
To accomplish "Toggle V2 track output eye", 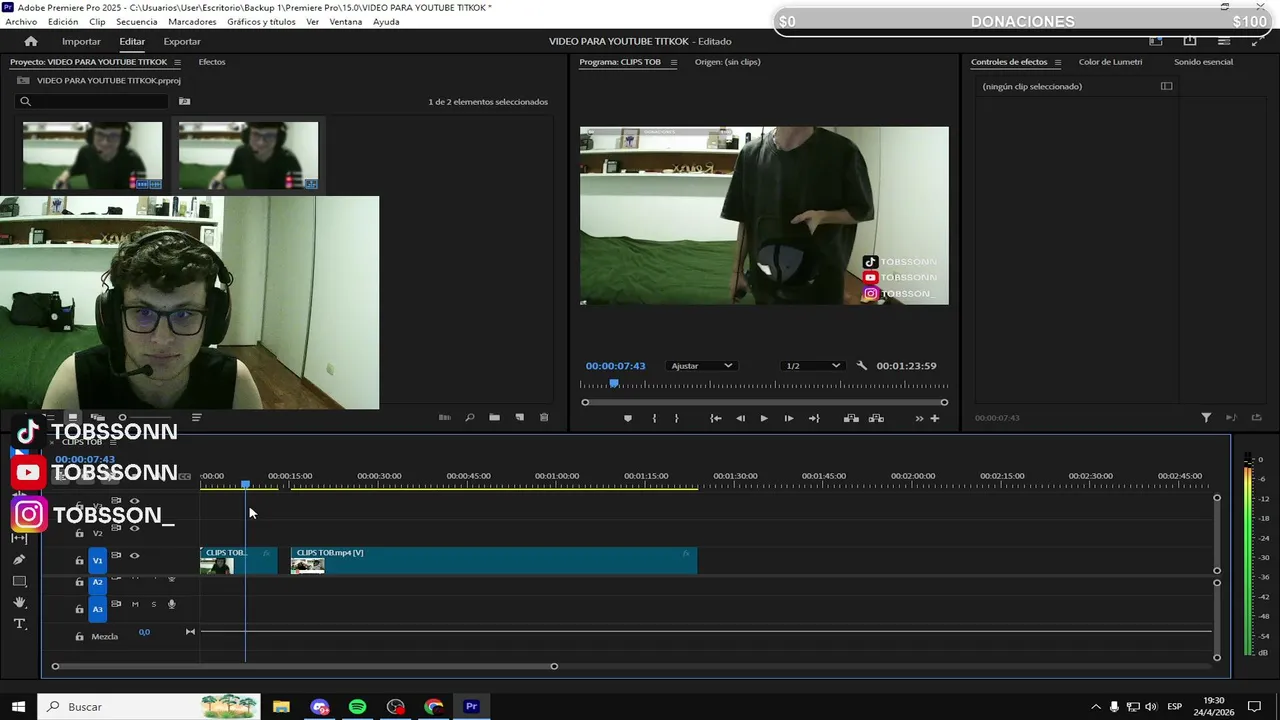I will [x=134, y=528].
